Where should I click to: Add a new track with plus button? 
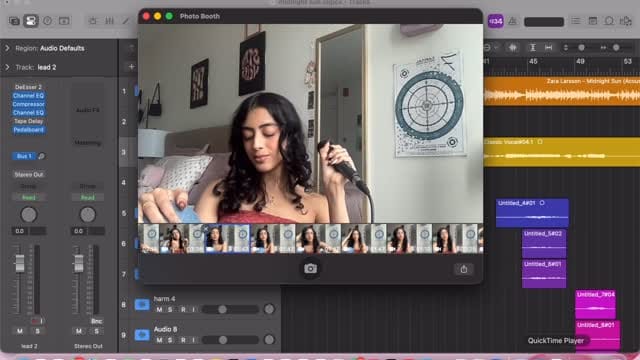[x=131, y=67]
